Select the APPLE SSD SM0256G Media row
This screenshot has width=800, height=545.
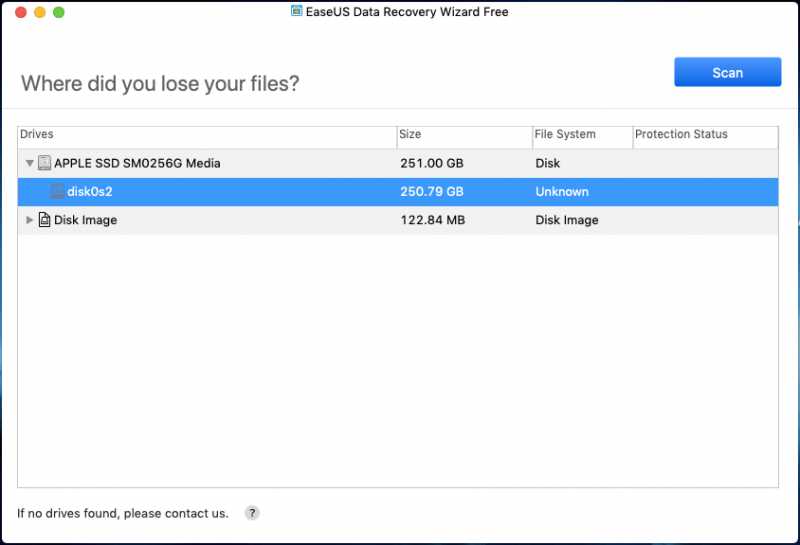(398, 163)
